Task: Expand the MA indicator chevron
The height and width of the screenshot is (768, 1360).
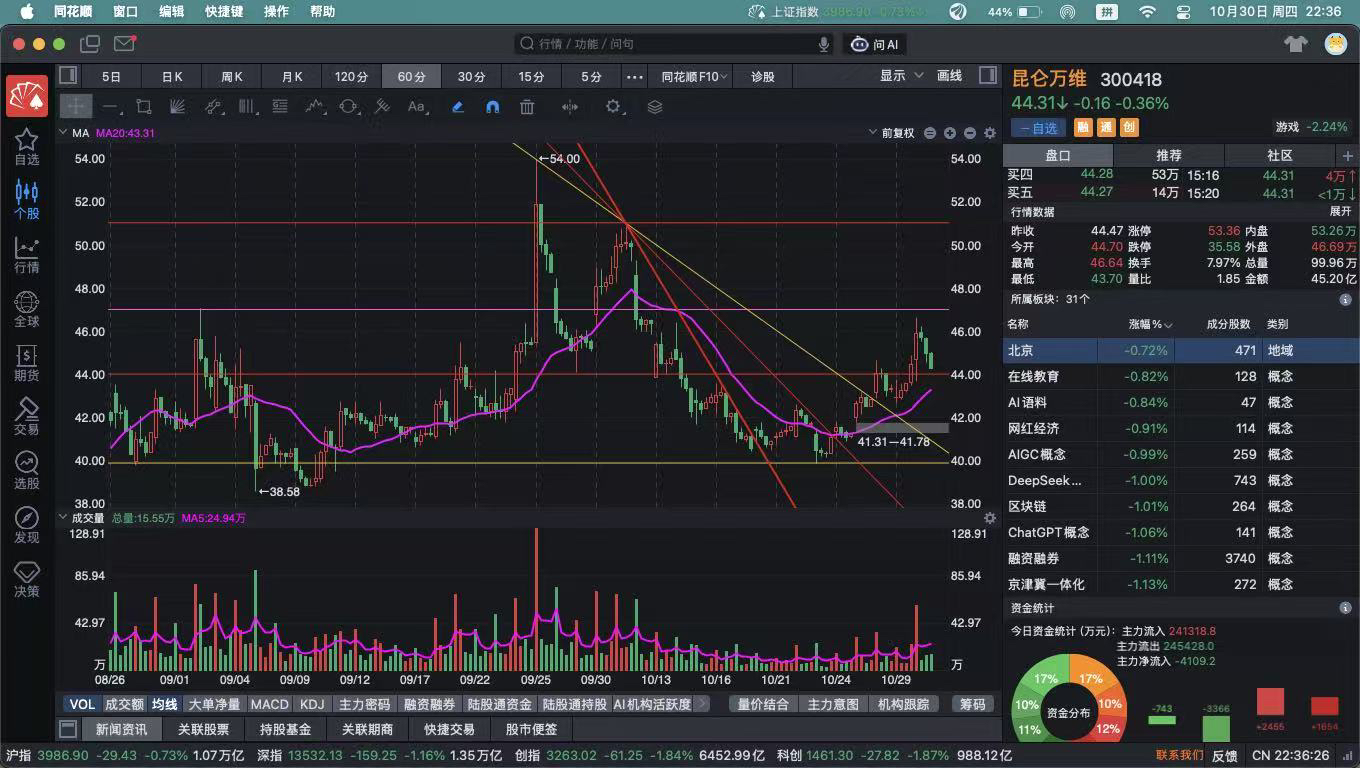Action: coord(63,133)
